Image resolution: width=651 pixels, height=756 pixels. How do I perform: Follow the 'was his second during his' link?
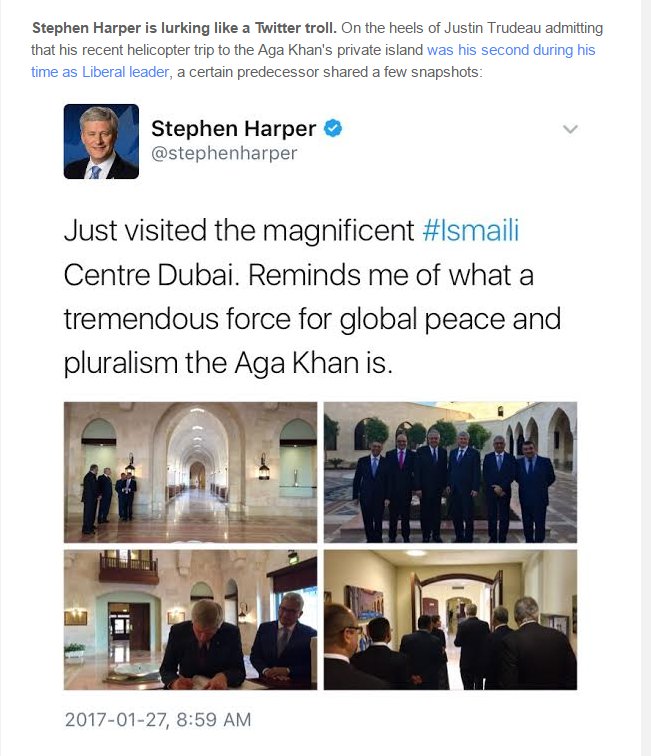point(511,50)
